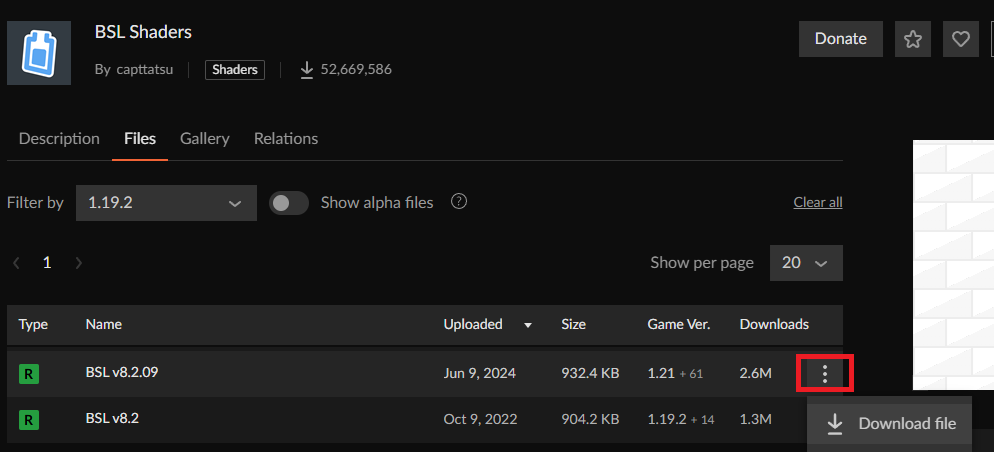Enable the Show alpha files toggle

289,203
